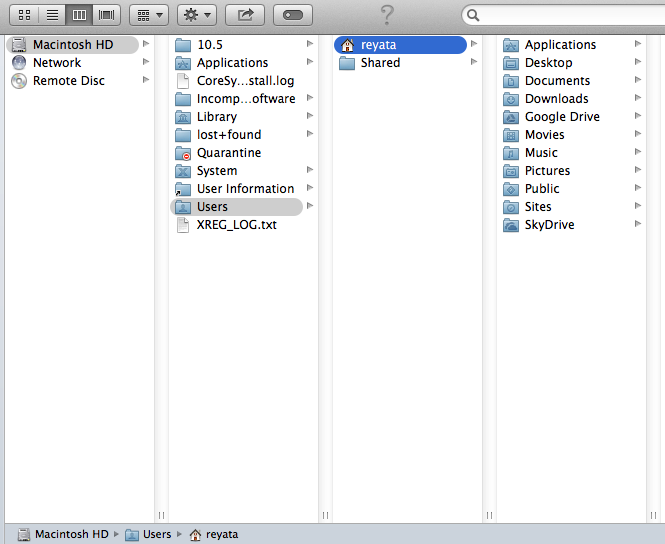The image size is (665, 544).
Task: Open the item arrangement dropdown
Action: [149, 15]
